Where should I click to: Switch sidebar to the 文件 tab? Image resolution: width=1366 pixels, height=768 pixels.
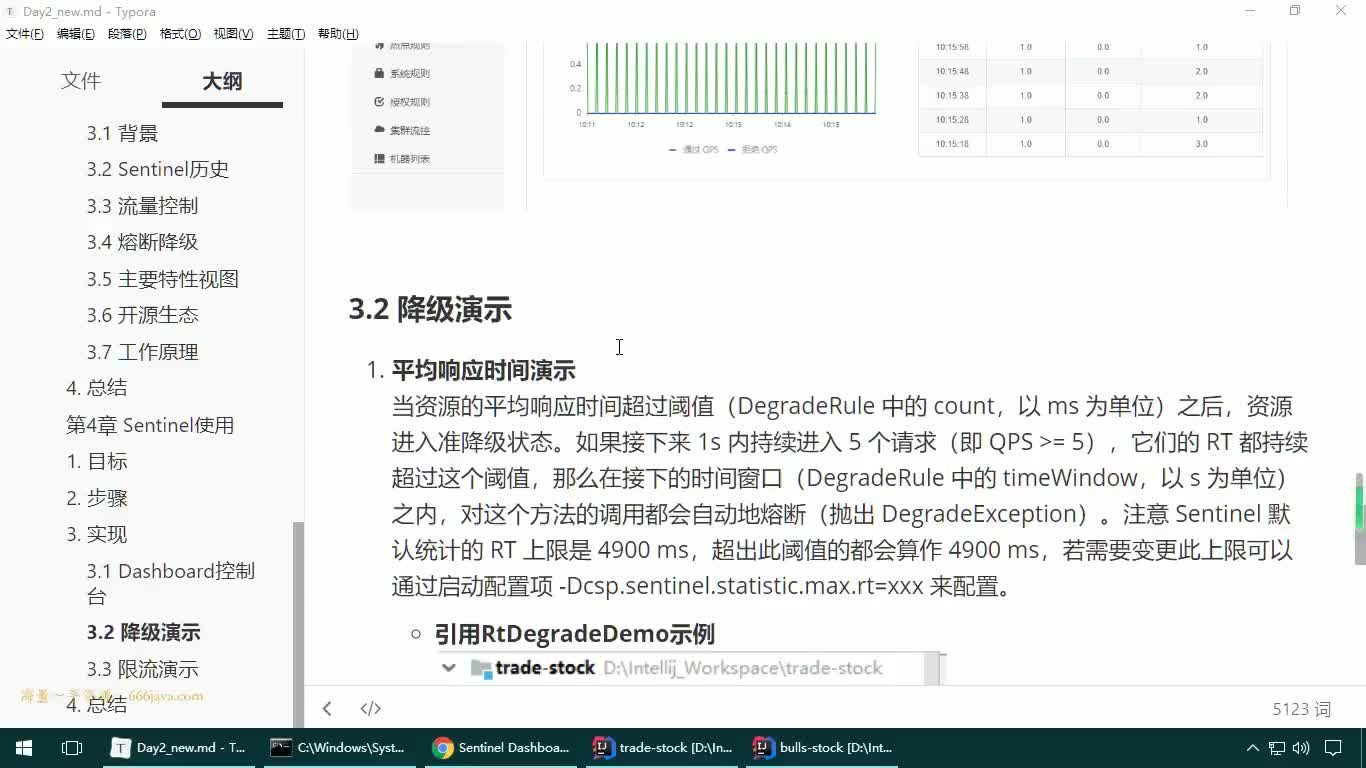click(x=81, y=81)
